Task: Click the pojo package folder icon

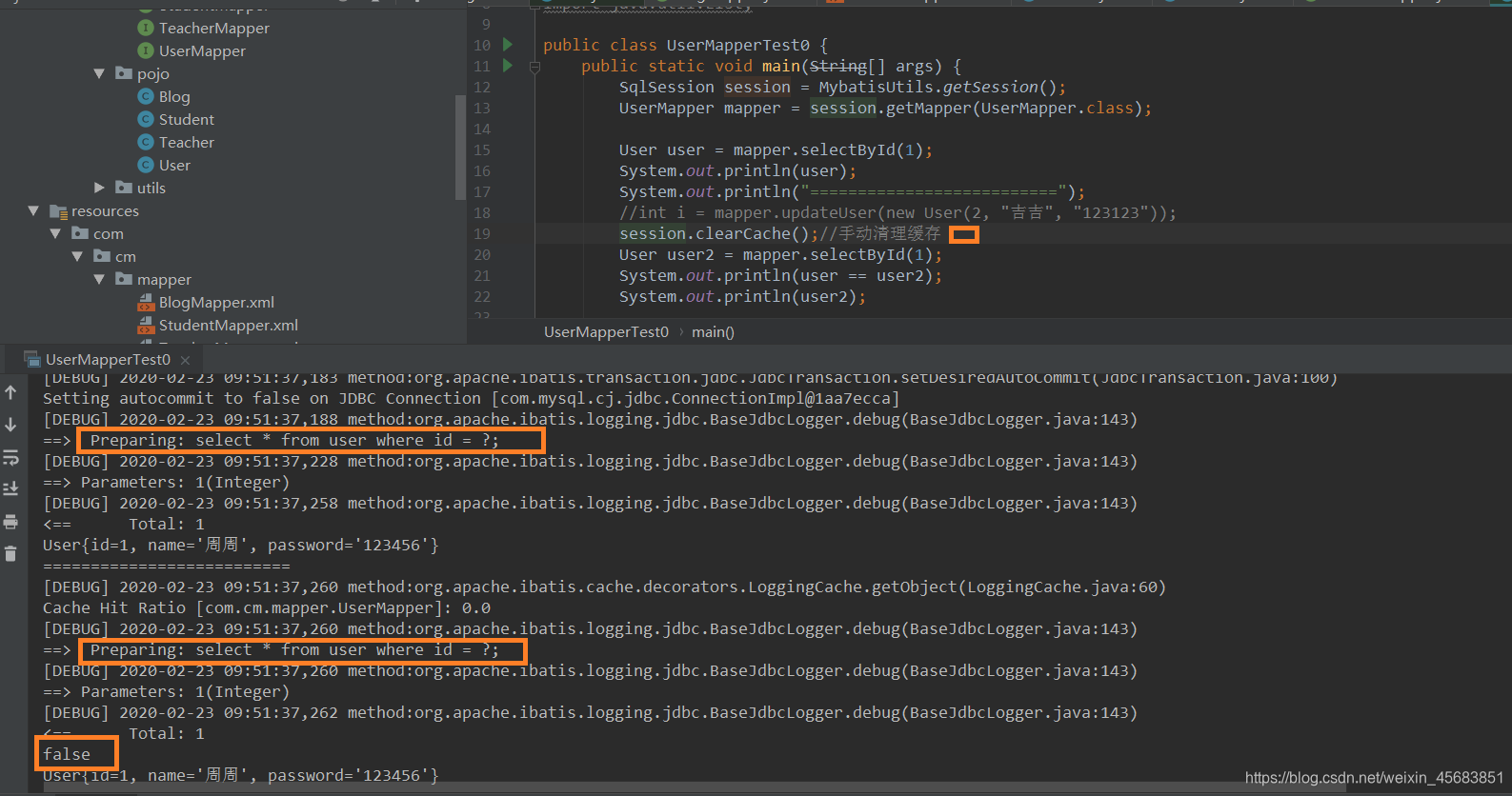Action: [x=124, y=72]
